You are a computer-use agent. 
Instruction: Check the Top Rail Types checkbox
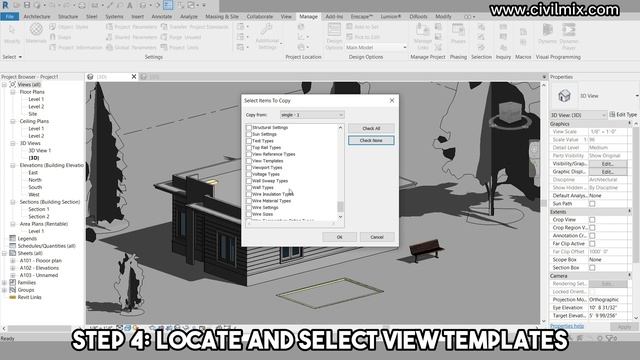point(249,147)
